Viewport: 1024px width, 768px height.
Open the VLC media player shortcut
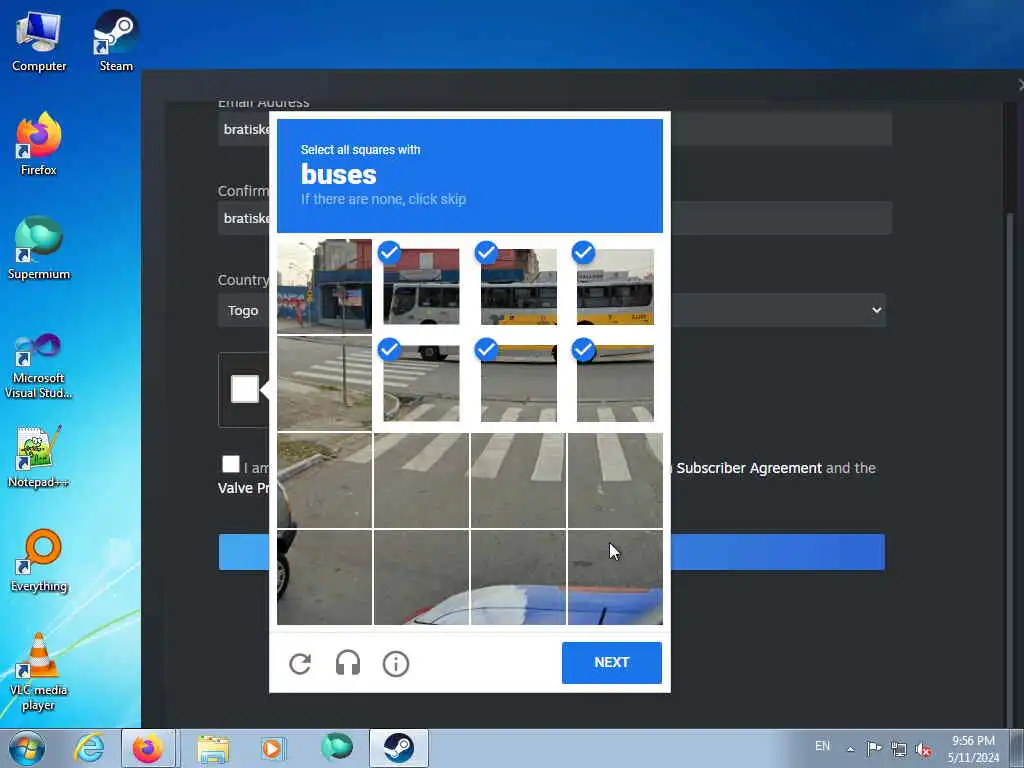pyautogui.click(x=39, y=671)
